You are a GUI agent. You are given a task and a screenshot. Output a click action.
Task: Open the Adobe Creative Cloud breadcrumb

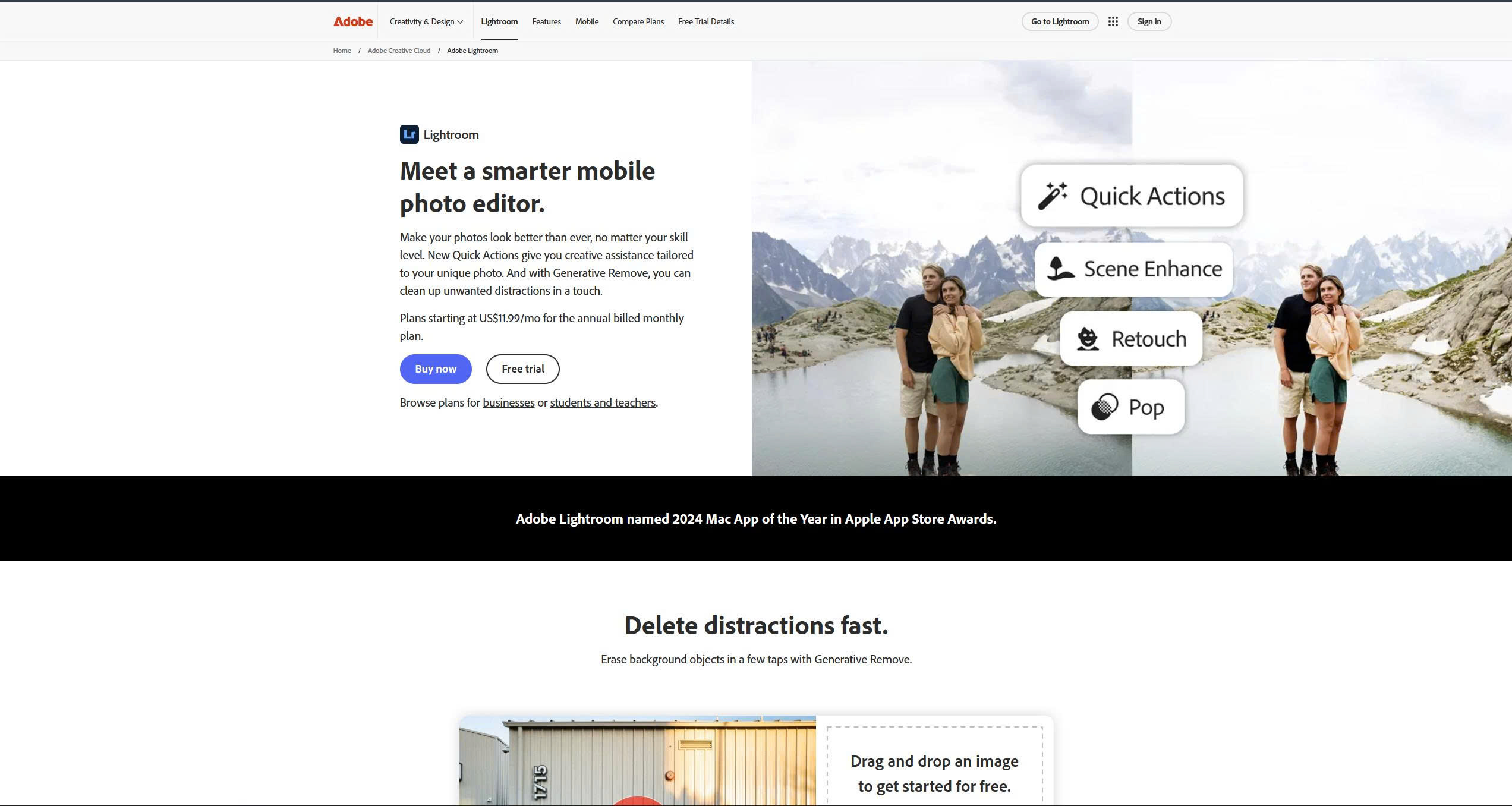[x=399, y=51]
